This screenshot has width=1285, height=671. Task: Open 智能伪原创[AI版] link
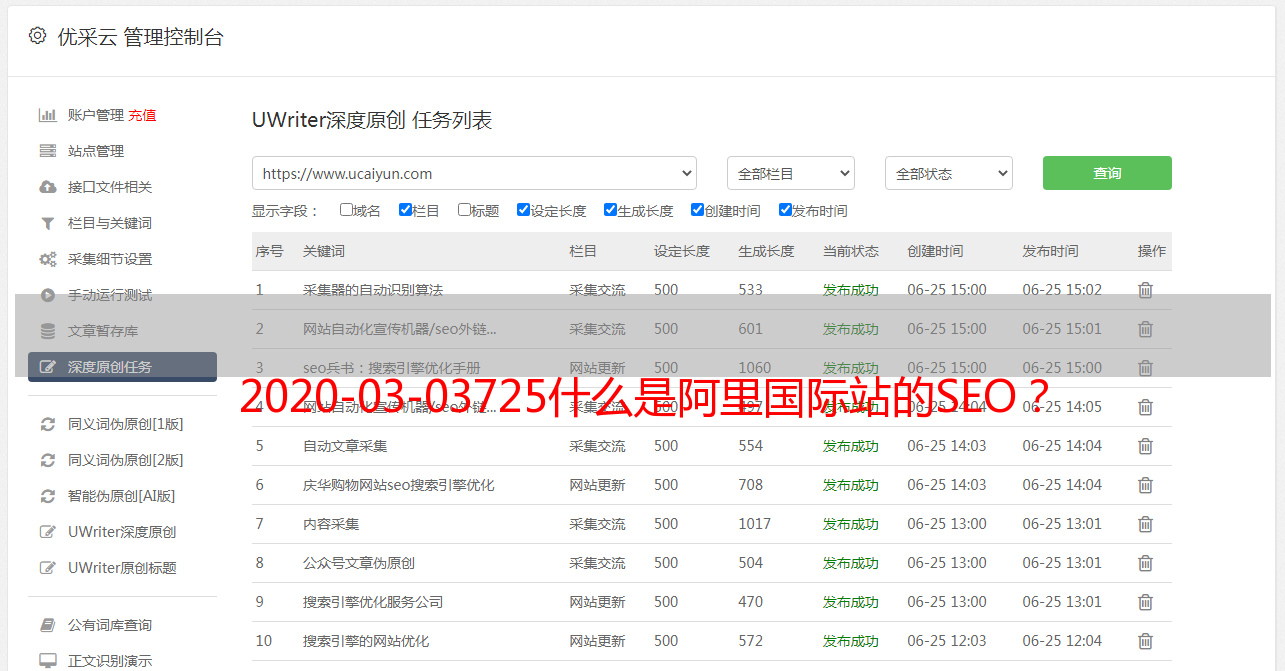121,496
